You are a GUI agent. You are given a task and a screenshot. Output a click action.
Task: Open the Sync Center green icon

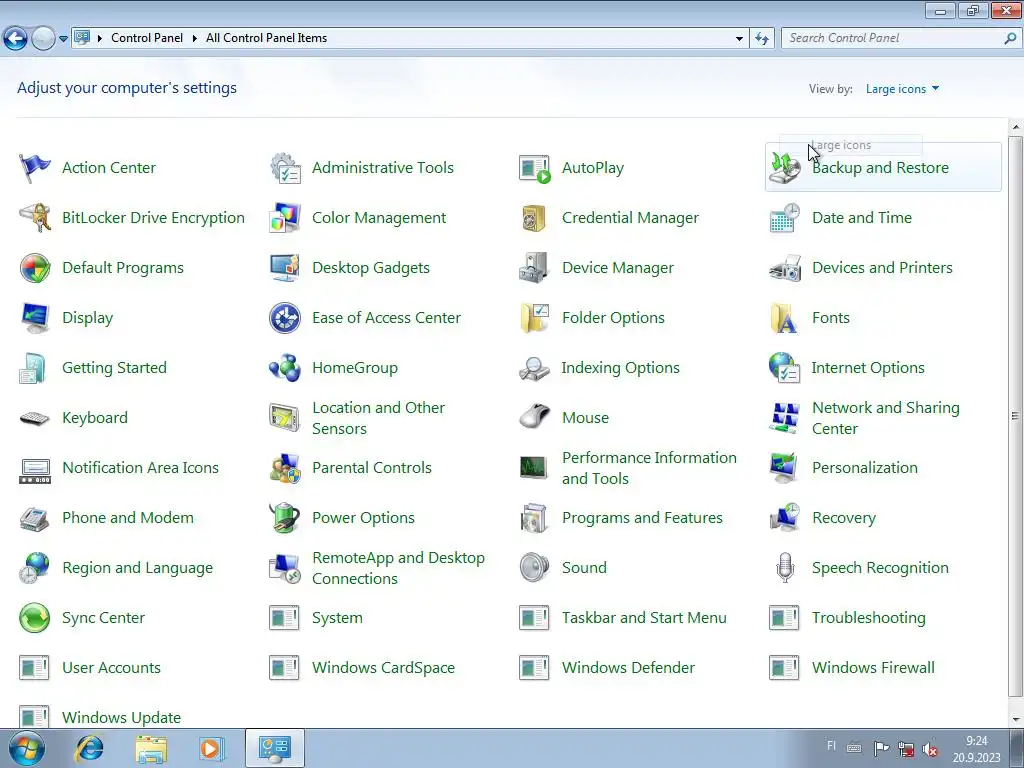[x=35, y=618]
